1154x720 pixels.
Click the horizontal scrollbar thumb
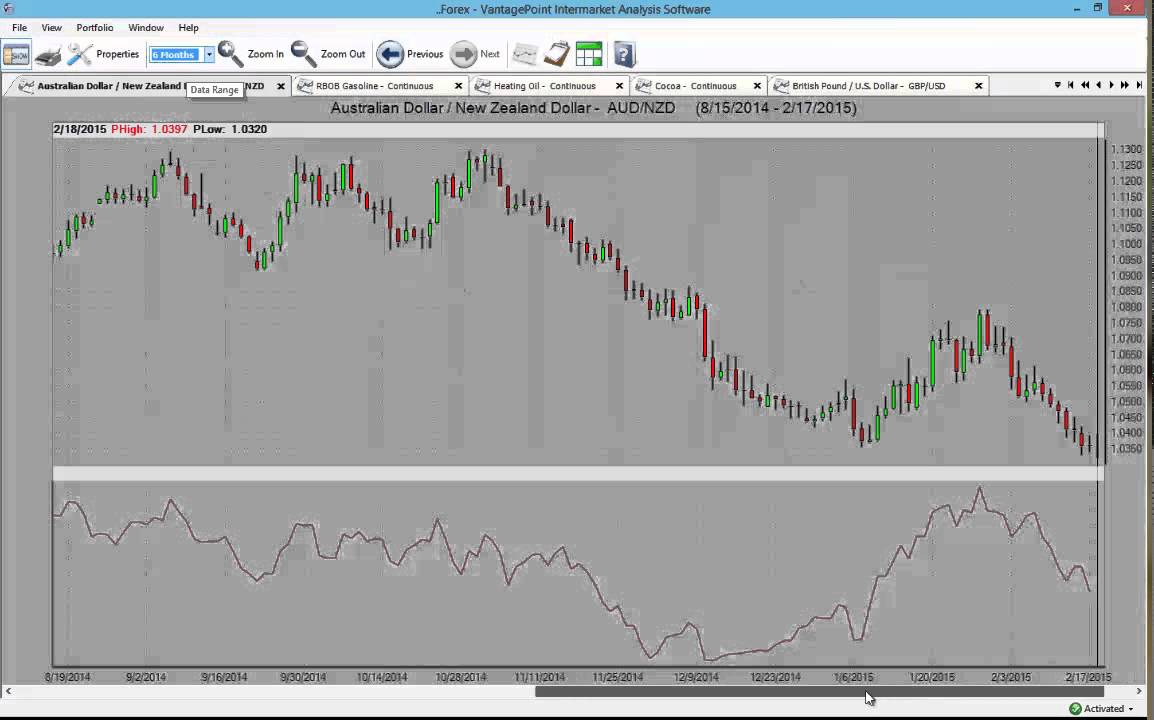(x=819, y=691)
